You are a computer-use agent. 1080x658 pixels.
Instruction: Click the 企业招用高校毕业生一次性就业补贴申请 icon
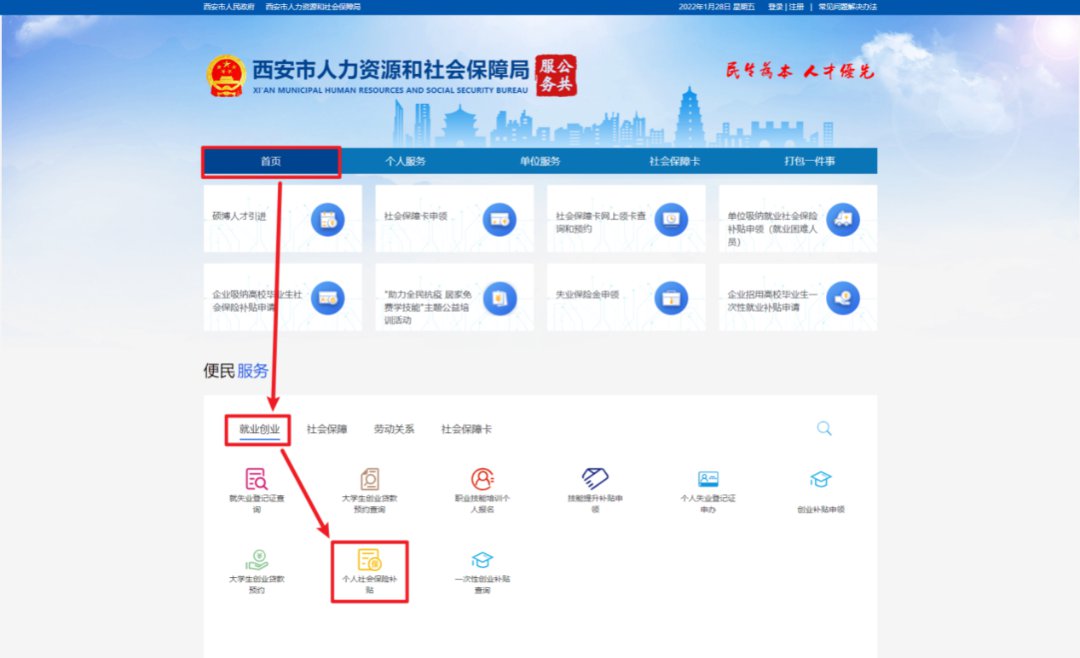tap(843, 298)
